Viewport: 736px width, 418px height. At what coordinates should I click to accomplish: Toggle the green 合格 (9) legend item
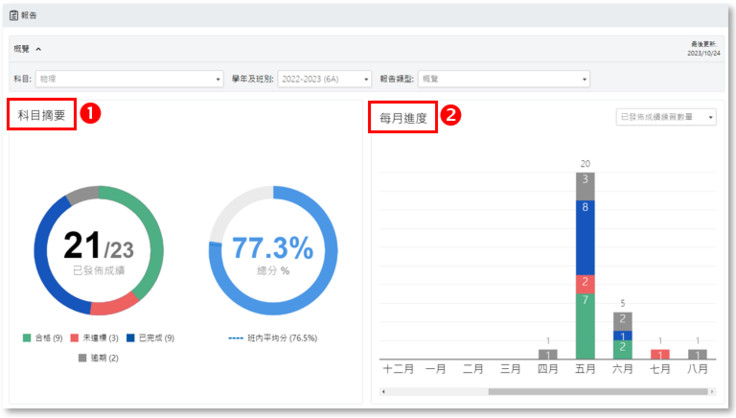43,338
